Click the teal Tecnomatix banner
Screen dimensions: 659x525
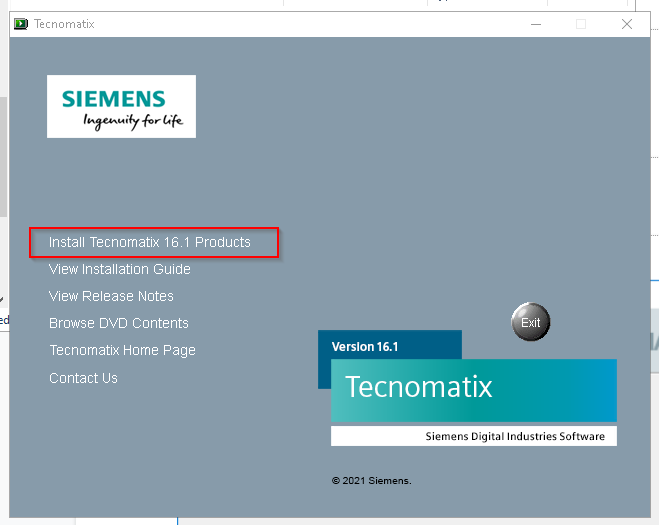[474, 390]
